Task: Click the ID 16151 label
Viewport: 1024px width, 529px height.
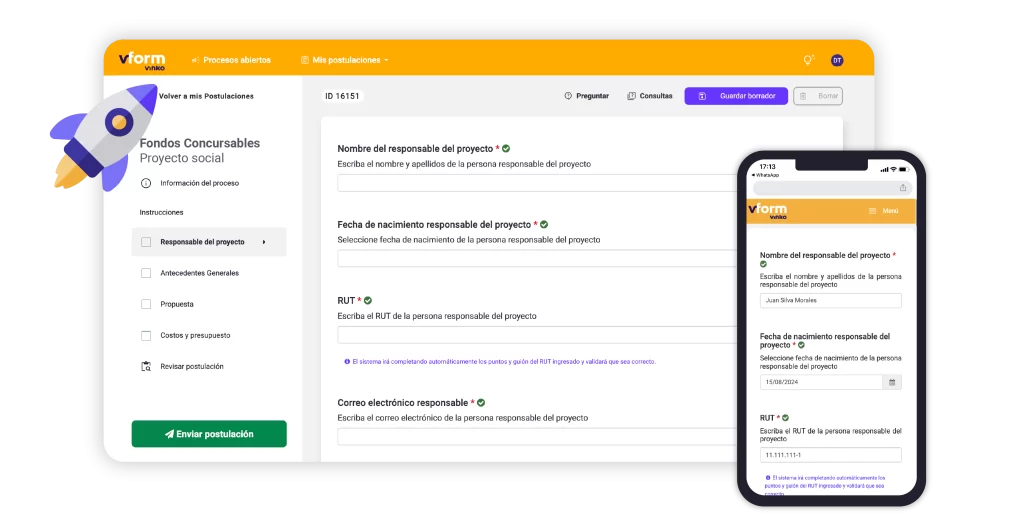Action: click(342, 96)
